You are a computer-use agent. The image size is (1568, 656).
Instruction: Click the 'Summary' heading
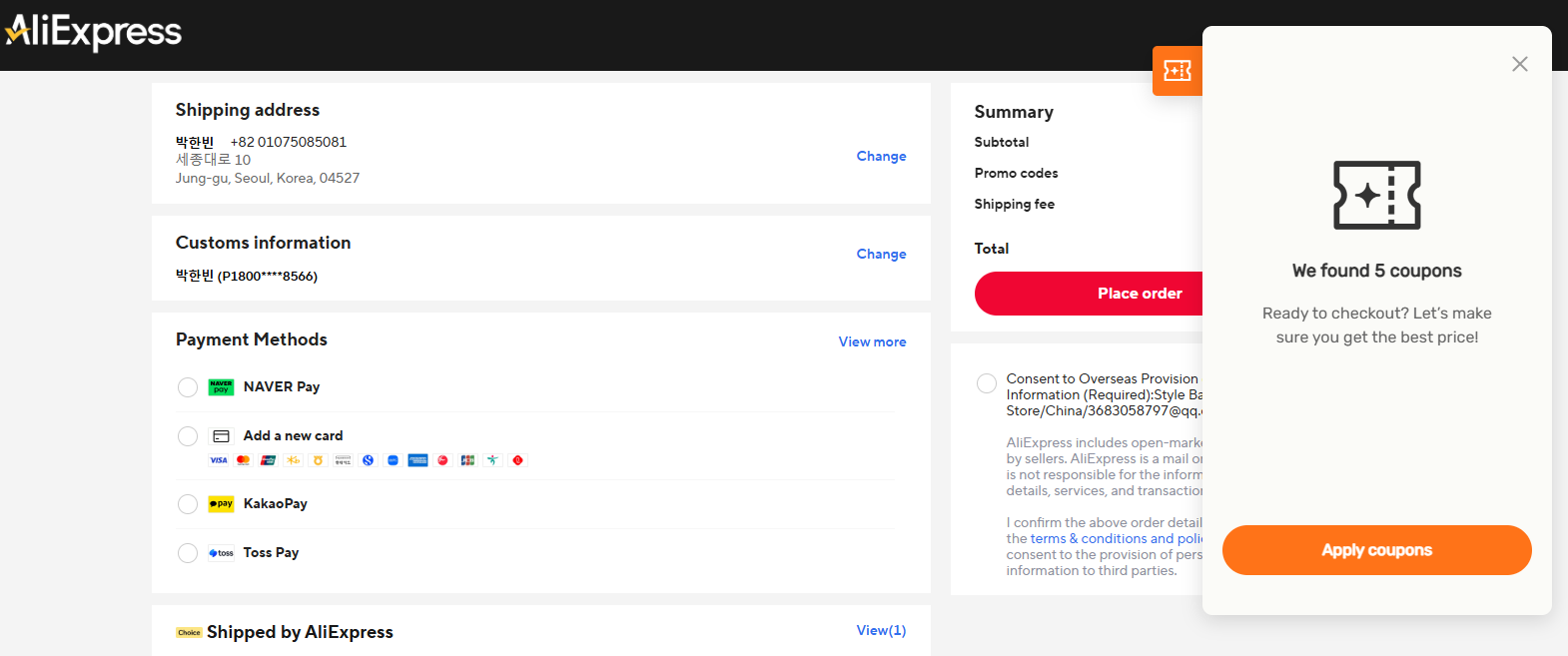pos(1014,112)
